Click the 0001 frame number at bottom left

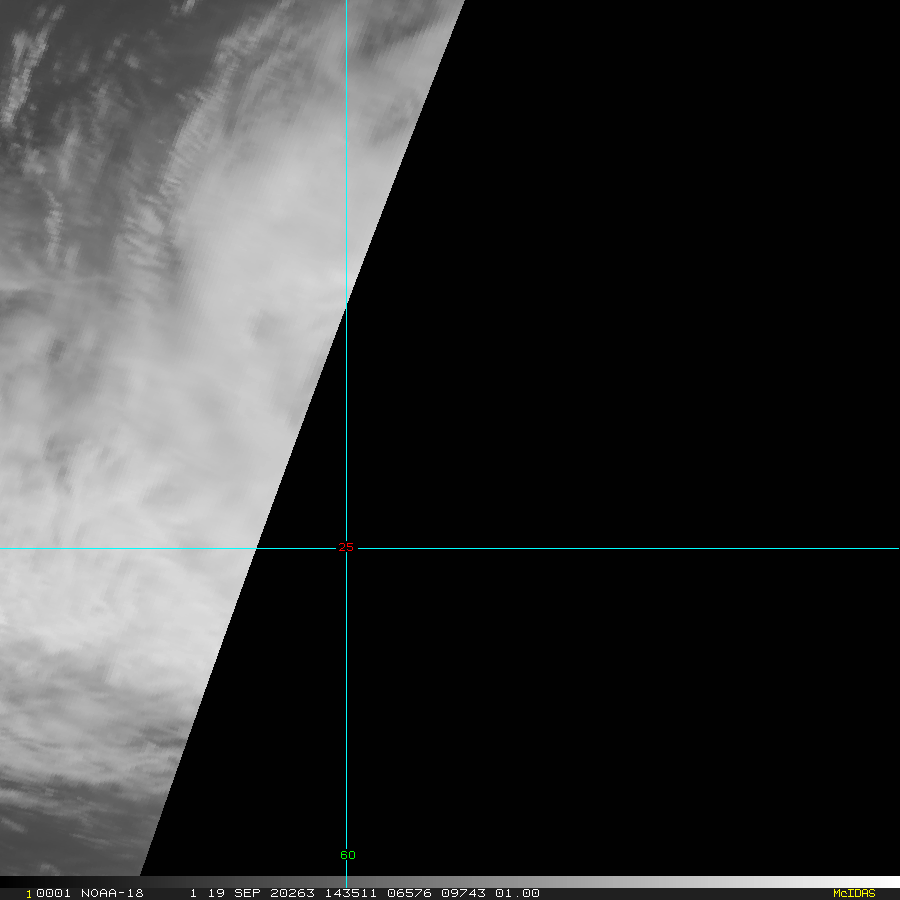(42, 893)
